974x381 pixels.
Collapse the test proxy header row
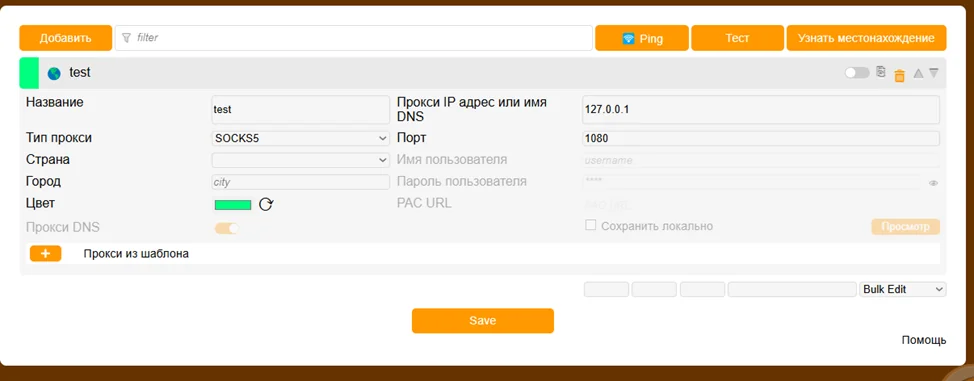(483, 73)
